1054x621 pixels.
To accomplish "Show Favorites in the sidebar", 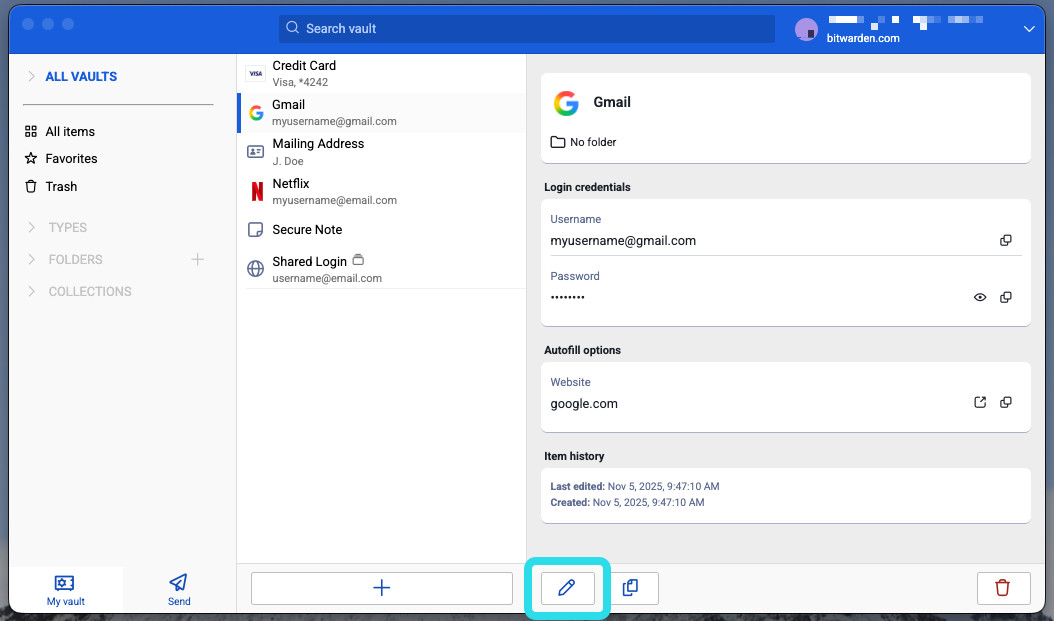I will (71, 159).
